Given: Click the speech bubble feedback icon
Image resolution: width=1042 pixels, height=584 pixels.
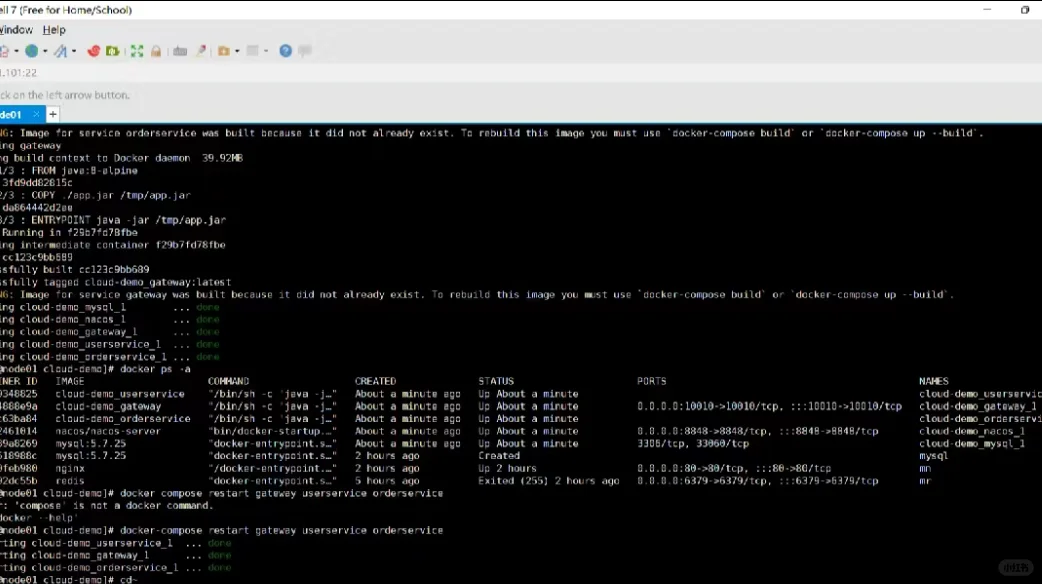Looking at the screenshot, I should click(x=305, y=51).
